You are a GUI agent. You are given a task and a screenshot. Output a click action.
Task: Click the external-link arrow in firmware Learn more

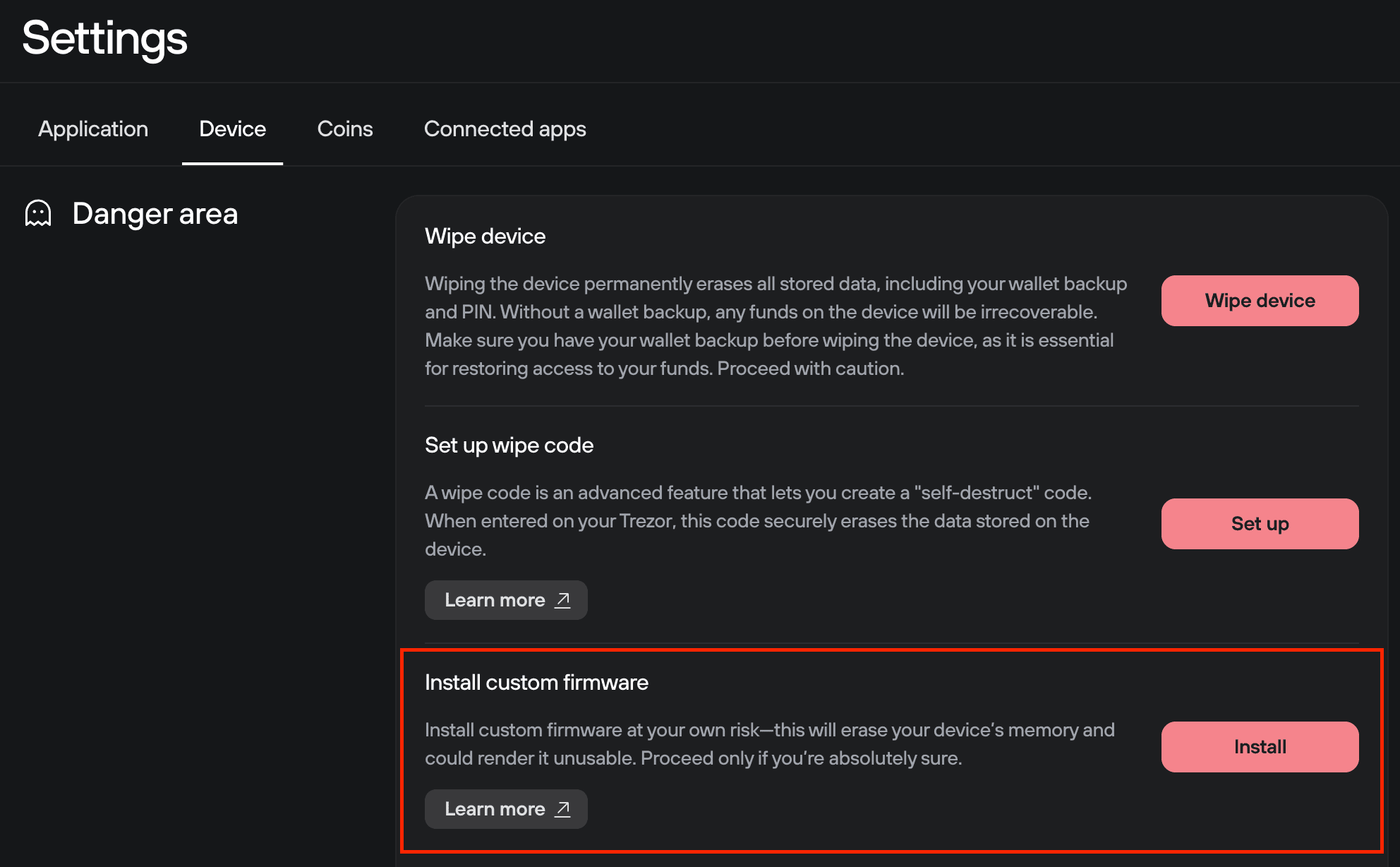pos(562,809)
